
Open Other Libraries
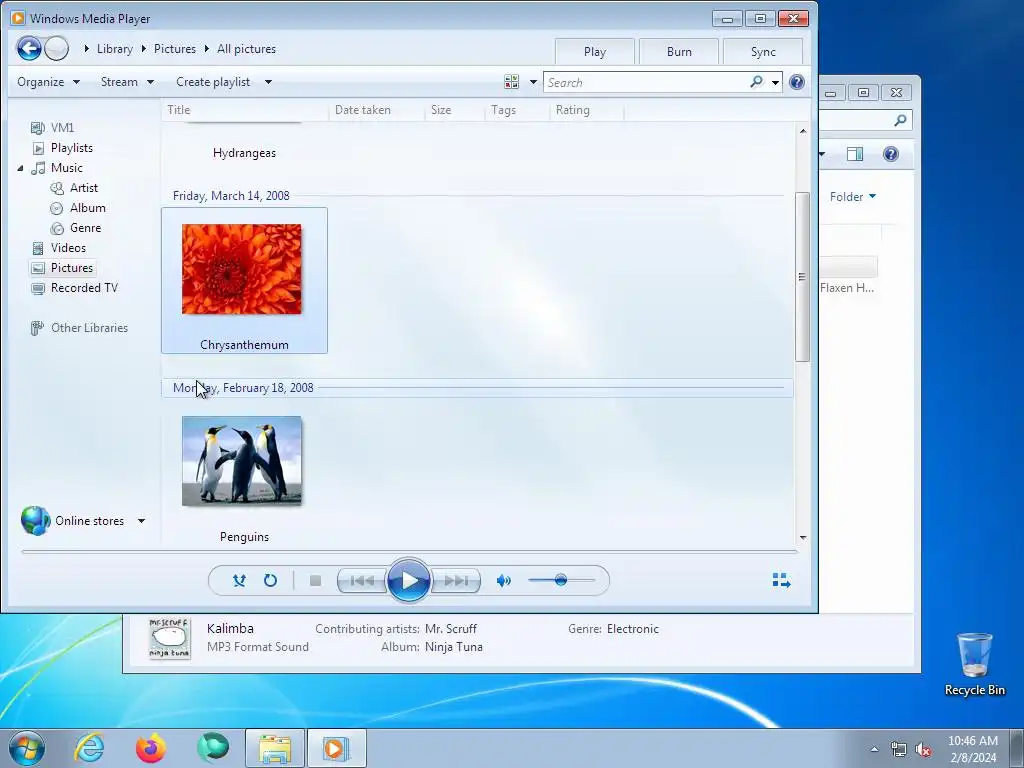[89, 328]
